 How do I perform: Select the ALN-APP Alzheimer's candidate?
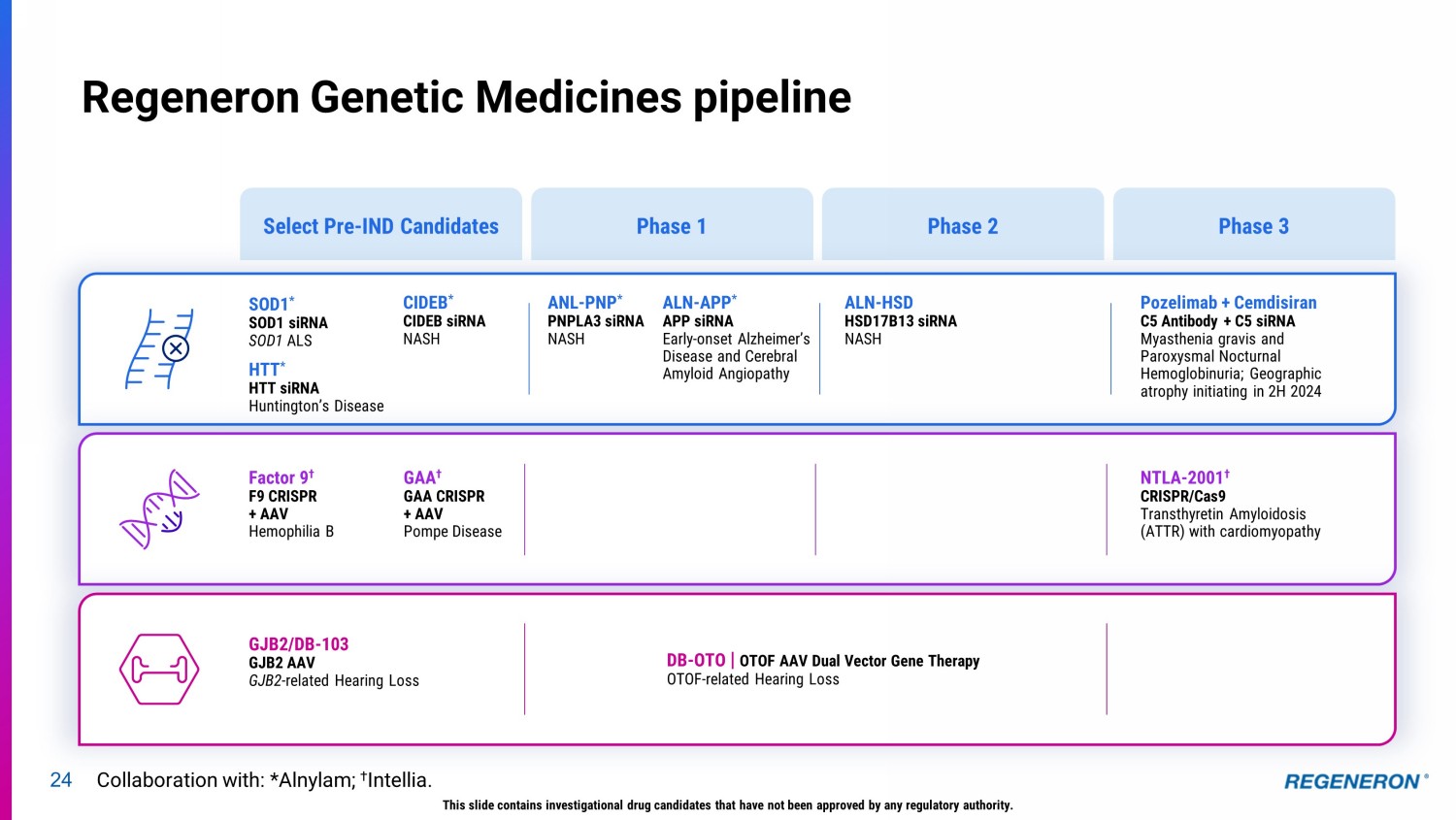point(699,303)
